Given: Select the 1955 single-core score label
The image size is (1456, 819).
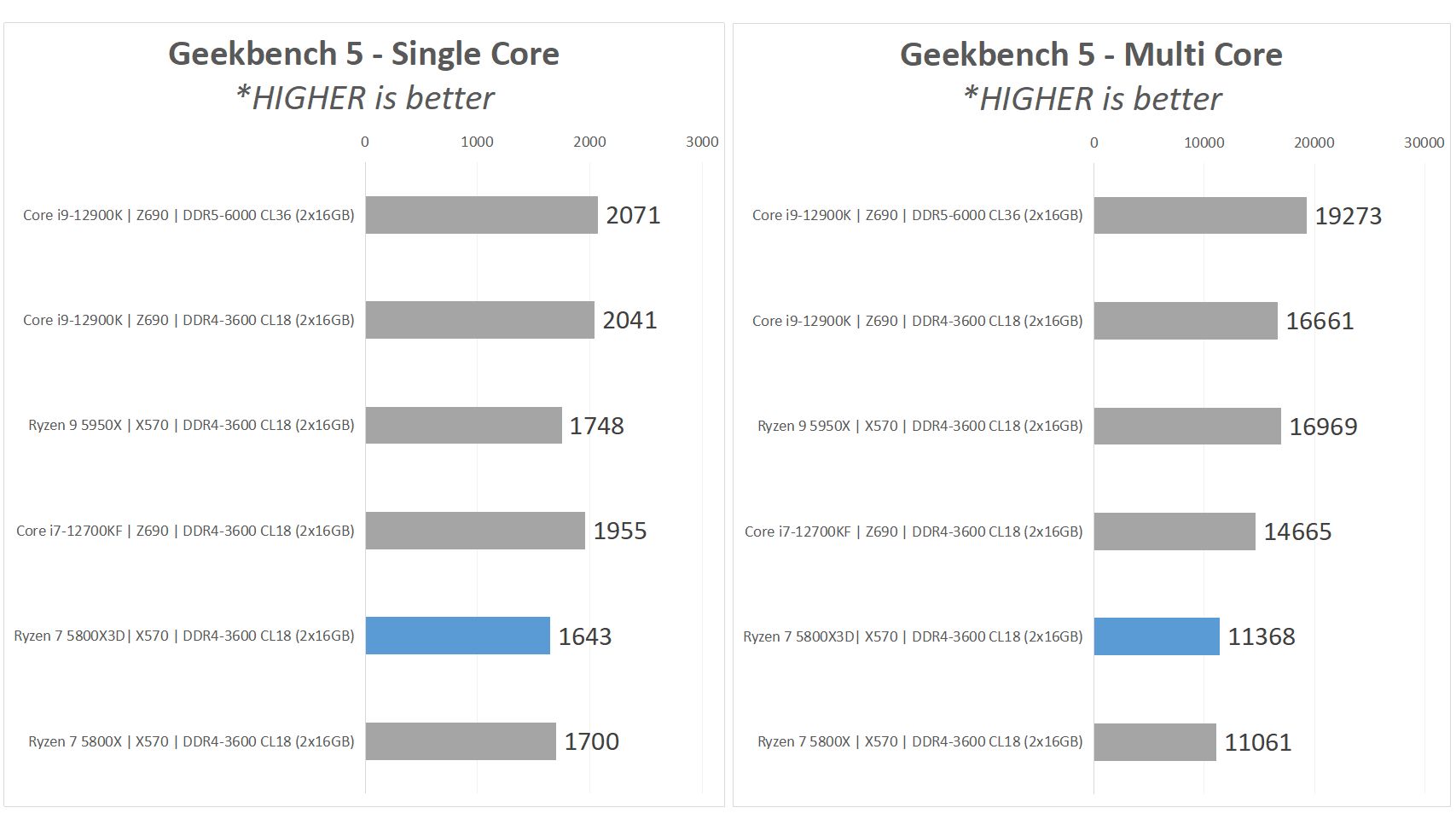Looking at the screenshot, I should click(619, 531).
